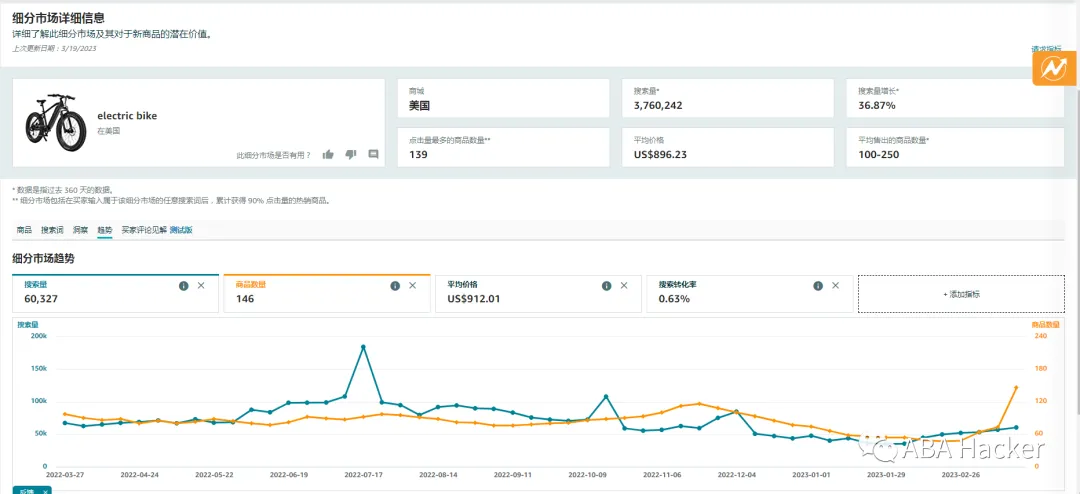The image size is (1080, 494).
Task: Click the 添加指标 button
Action: [962, 294]
